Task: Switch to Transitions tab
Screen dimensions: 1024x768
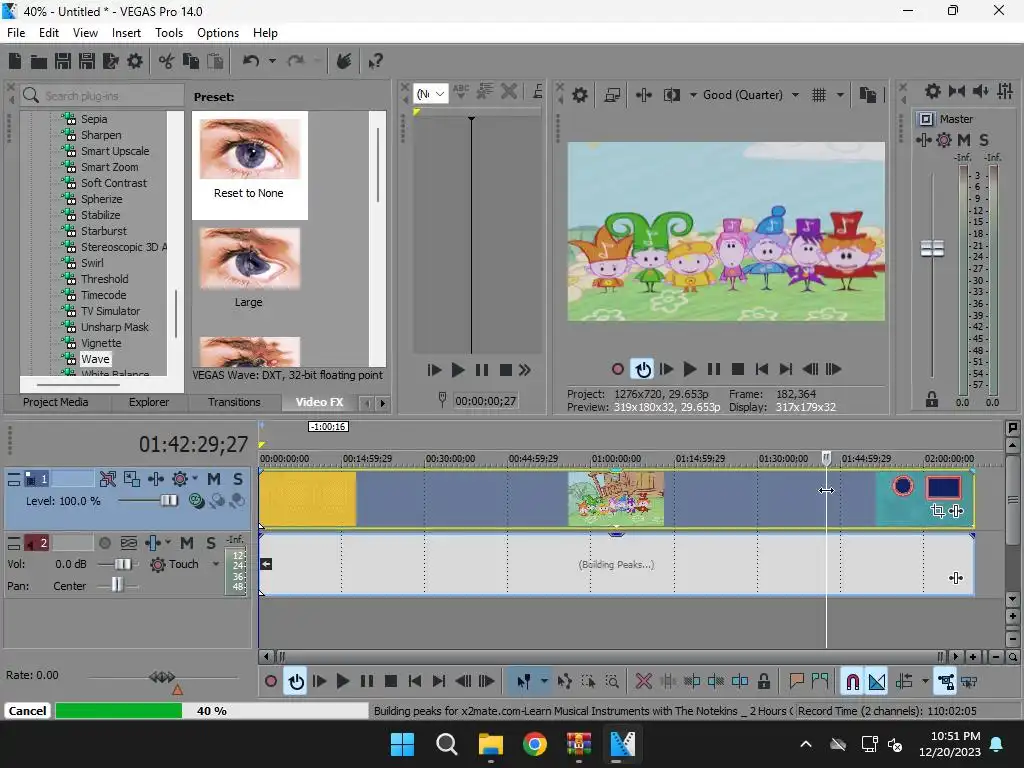Action: [x=234, y=402]
